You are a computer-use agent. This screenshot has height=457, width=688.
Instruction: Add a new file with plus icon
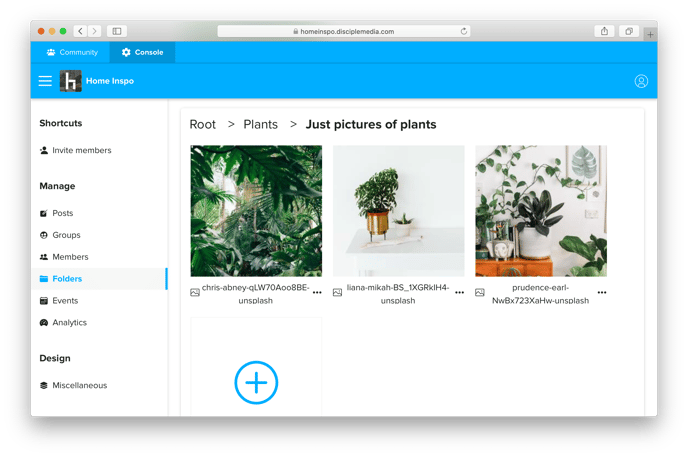pyautogui.click(x=256, y=382)
